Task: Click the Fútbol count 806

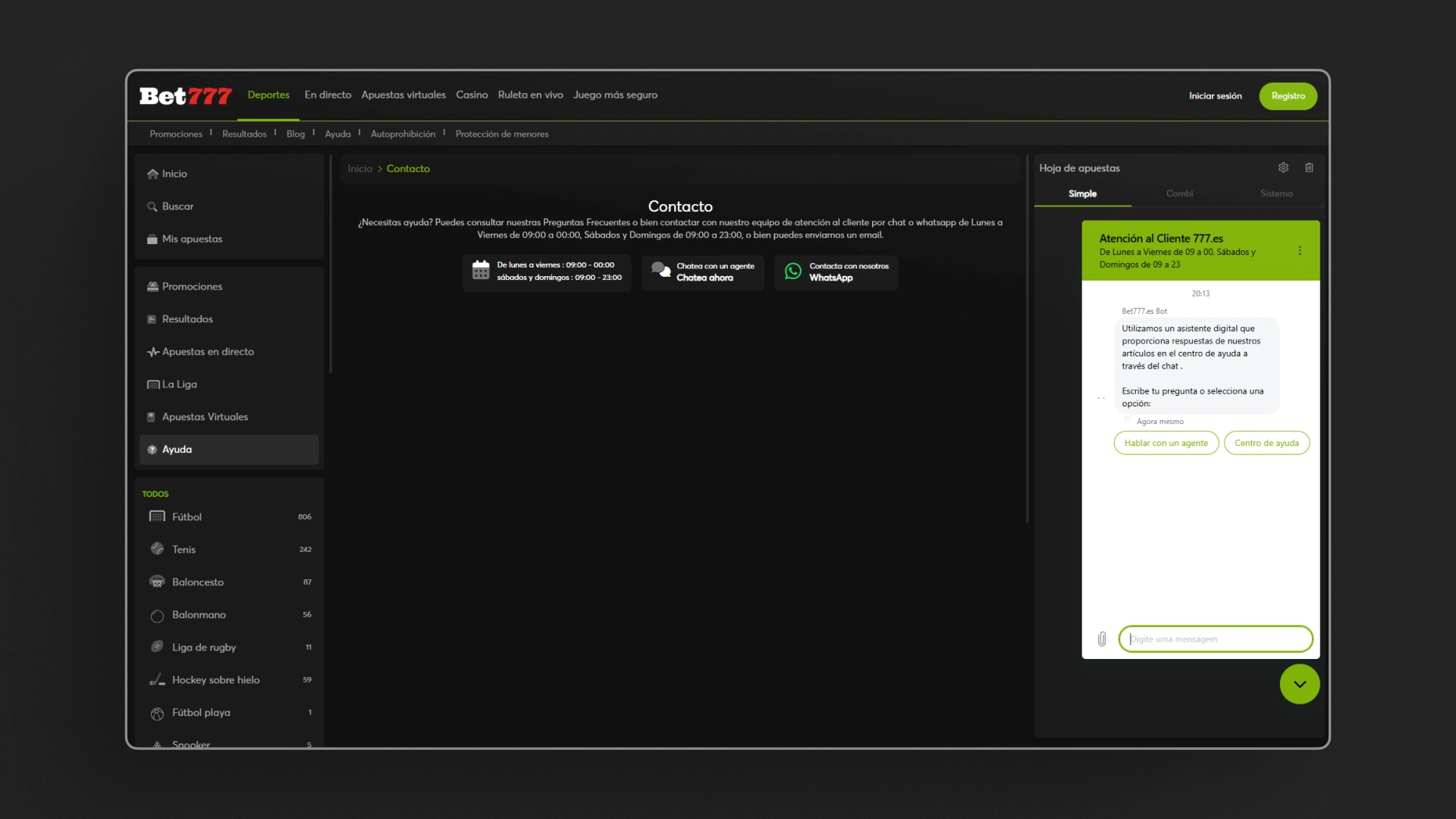Action: pos(304,517)
